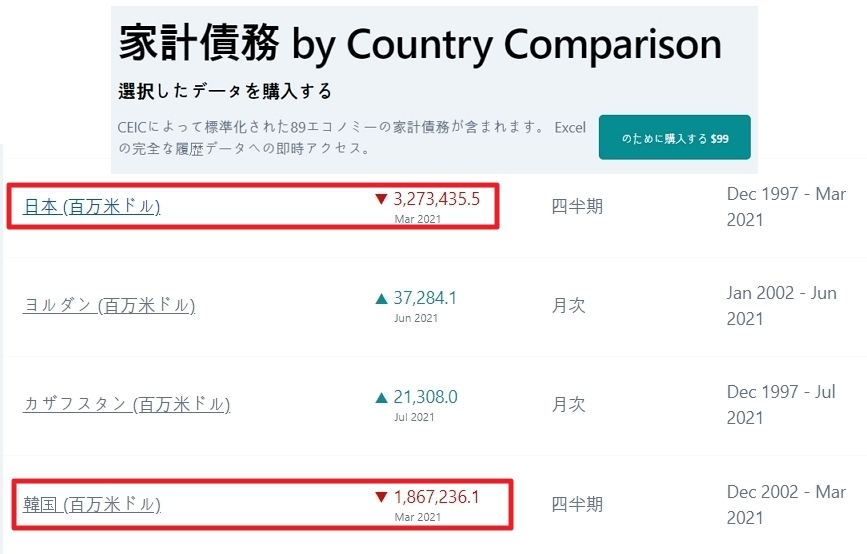Select Japan's value 3,273,435.5

436,199
